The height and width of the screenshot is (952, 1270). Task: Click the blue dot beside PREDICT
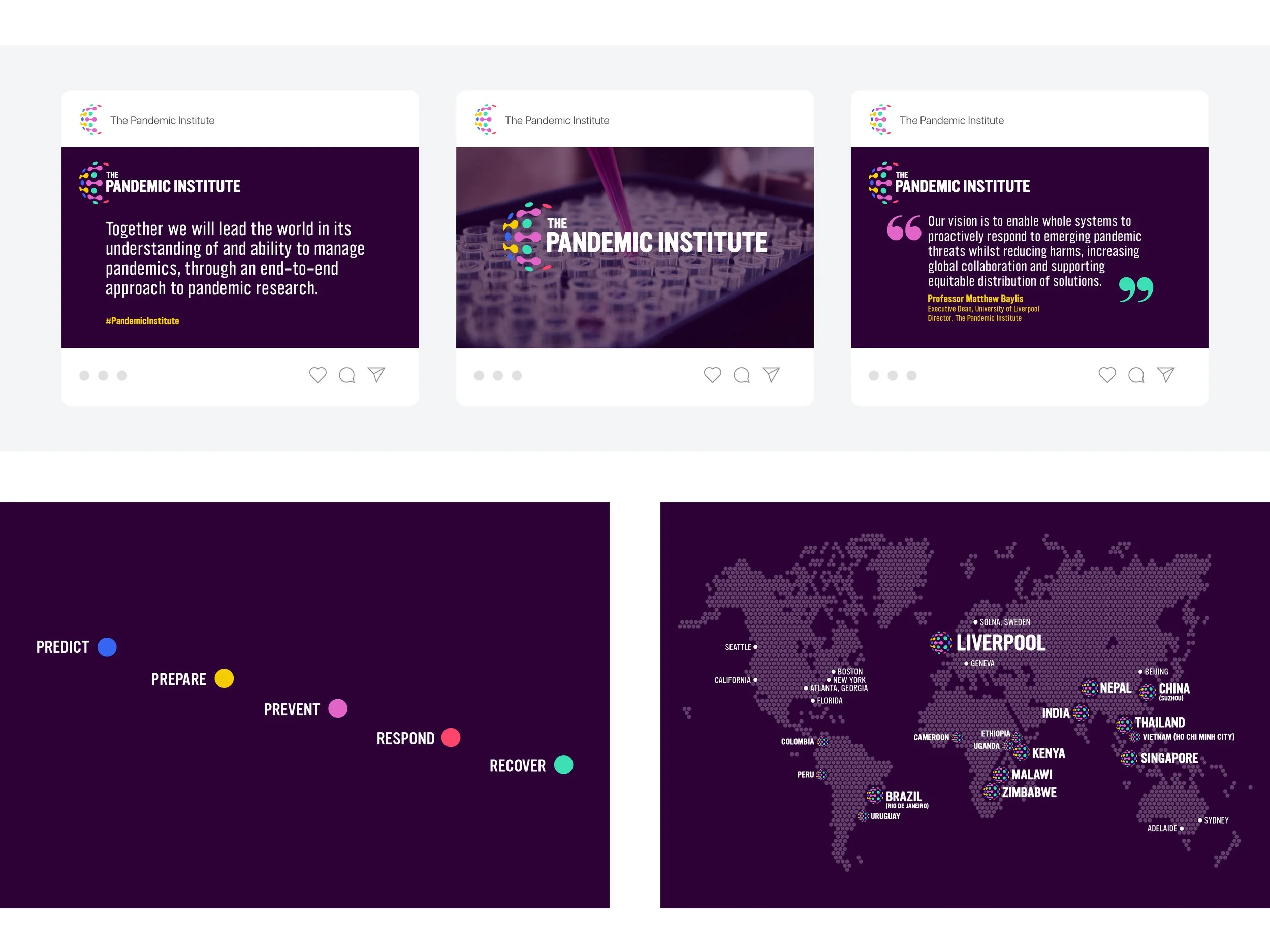click(x=107, y=647)
